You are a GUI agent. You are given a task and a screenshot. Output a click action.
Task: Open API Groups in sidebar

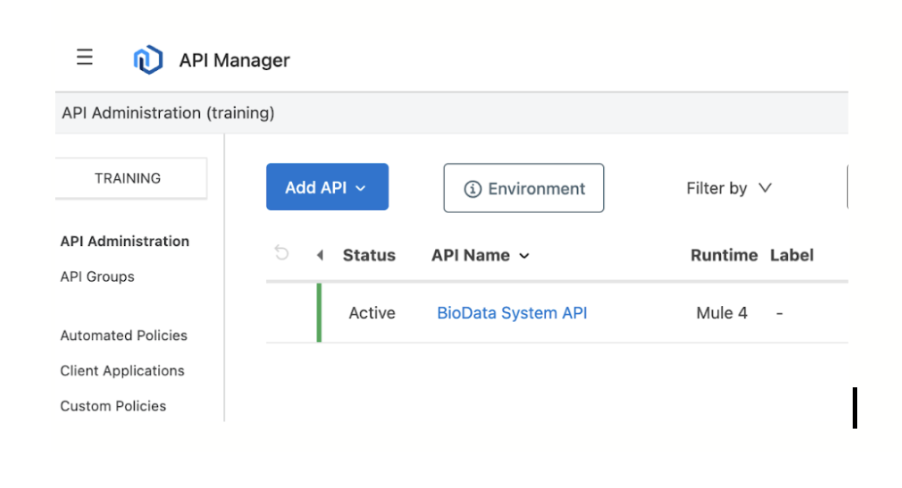click(97, 277)
